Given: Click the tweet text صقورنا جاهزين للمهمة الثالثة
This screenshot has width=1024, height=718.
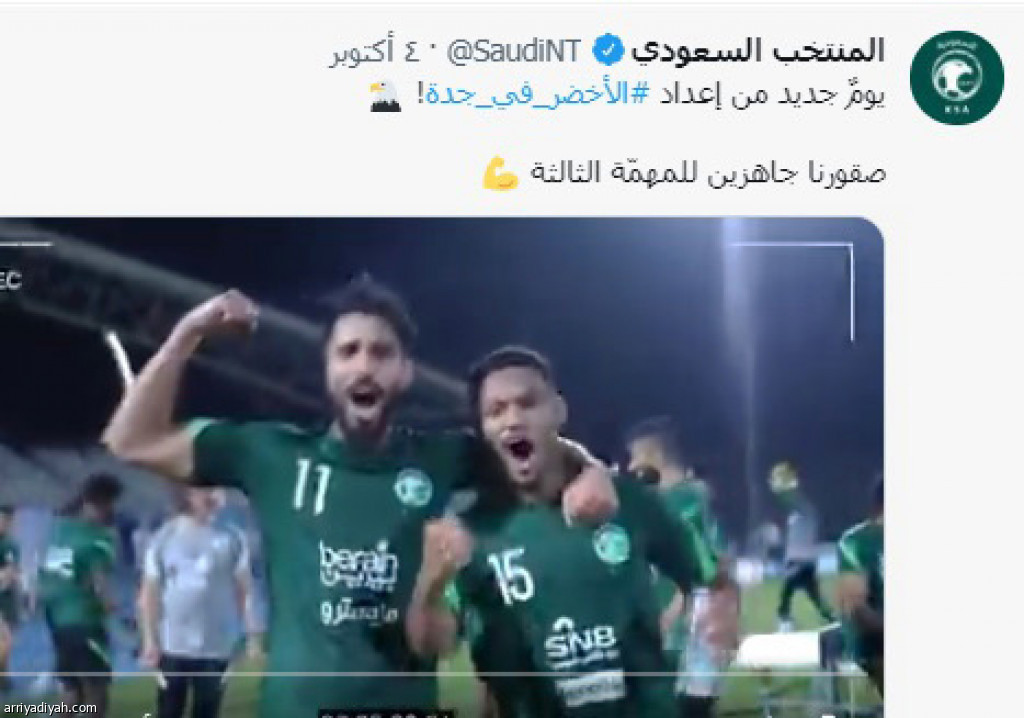Looking at the screenshot, I should [708, 173].
